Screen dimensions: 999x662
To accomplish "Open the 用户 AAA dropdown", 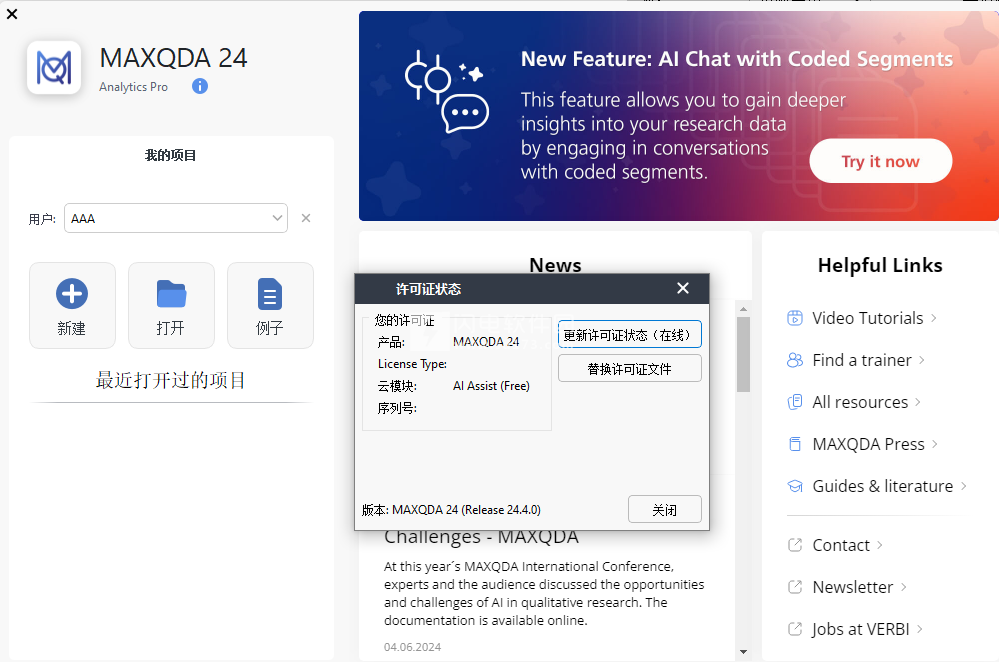I will pos(277,218).
